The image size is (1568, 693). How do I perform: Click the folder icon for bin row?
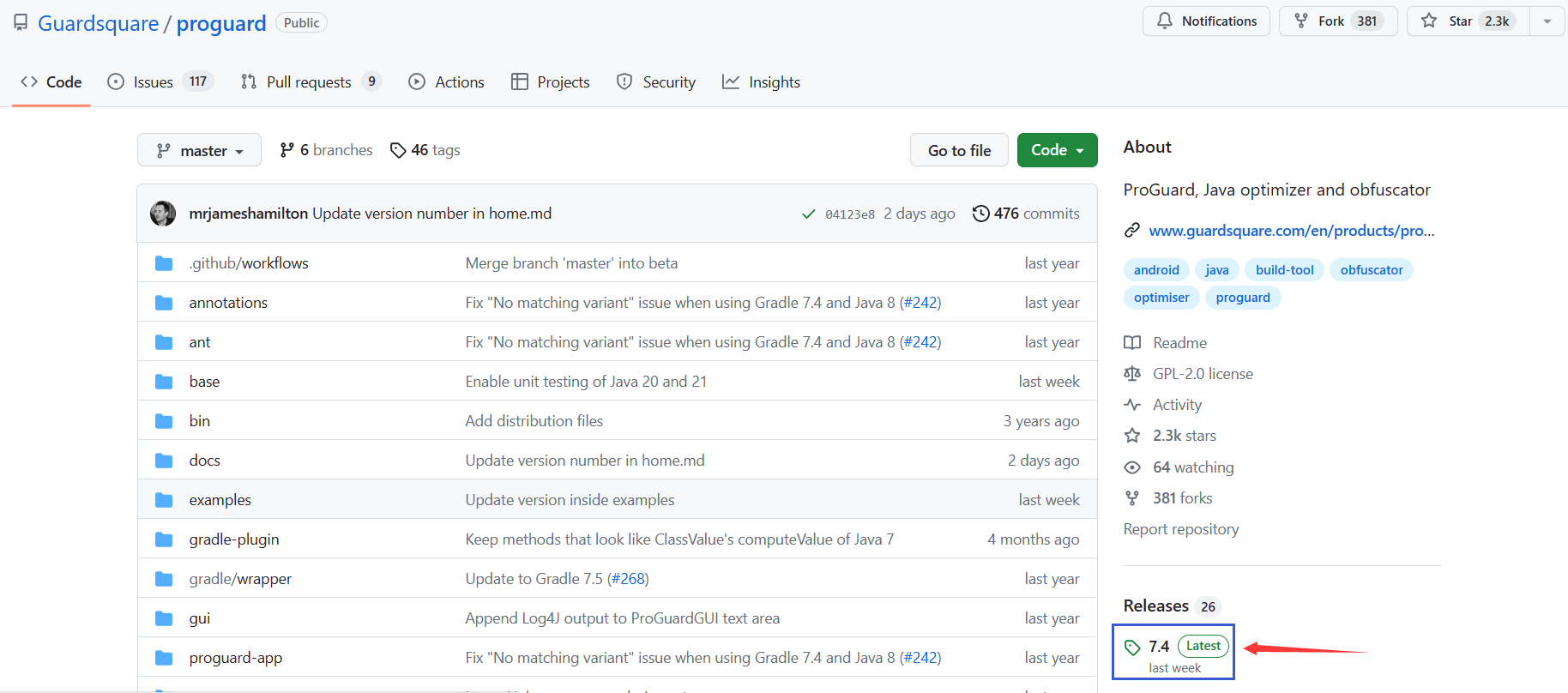pos(164,421)
